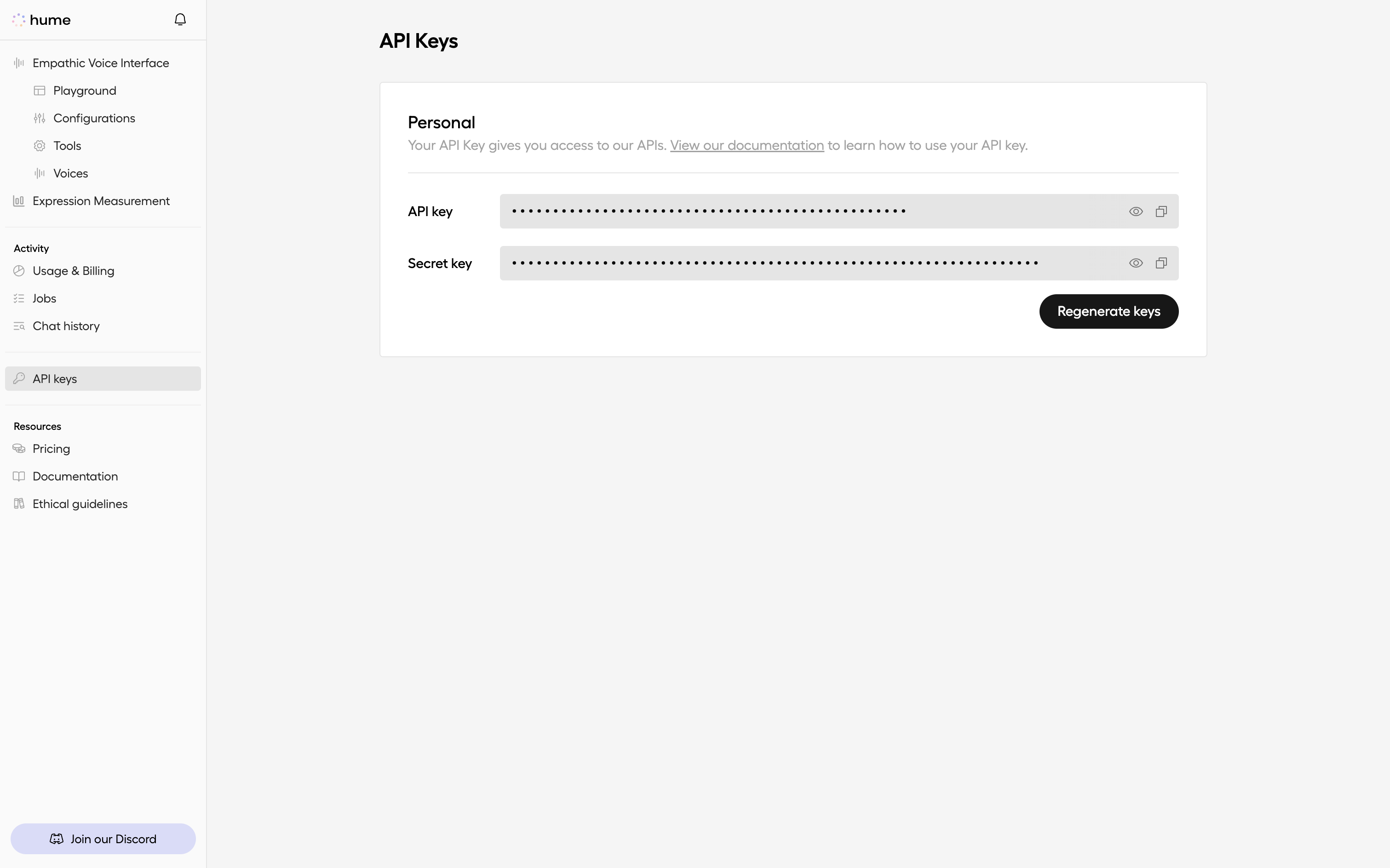Click copy icon for the API key
Image resolution: width=1390 pixels, height=868 pixels.
(x=1161, y=211)
